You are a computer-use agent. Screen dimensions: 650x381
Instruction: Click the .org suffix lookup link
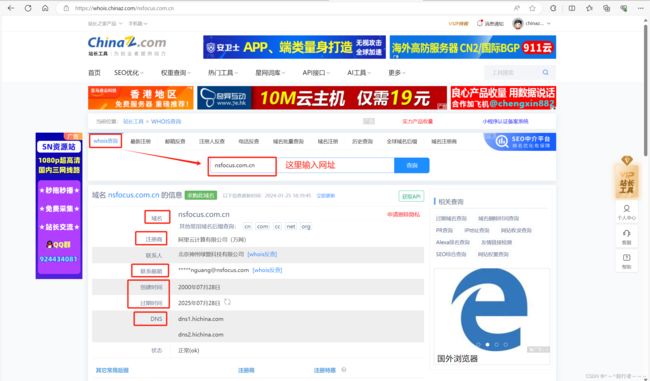tap(306, 226)
